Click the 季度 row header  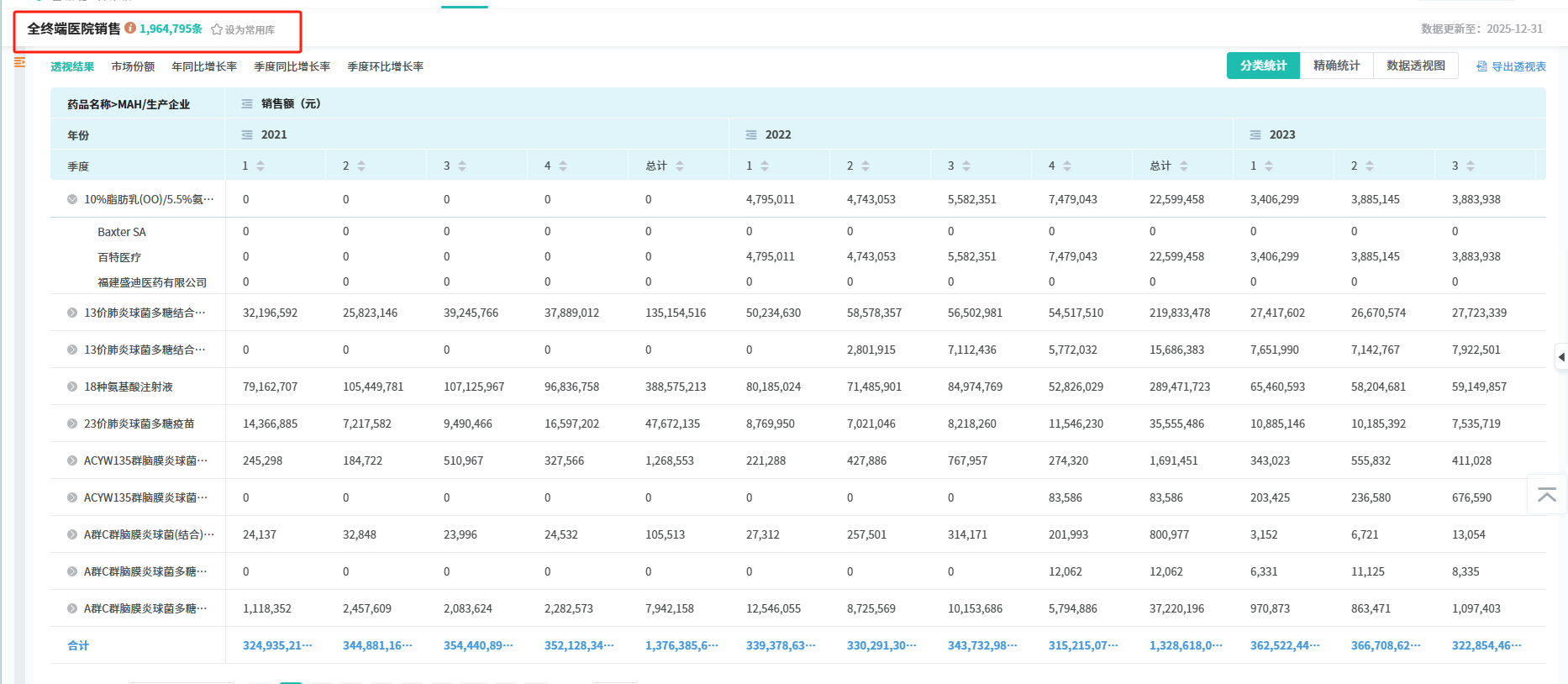(78, 166)
